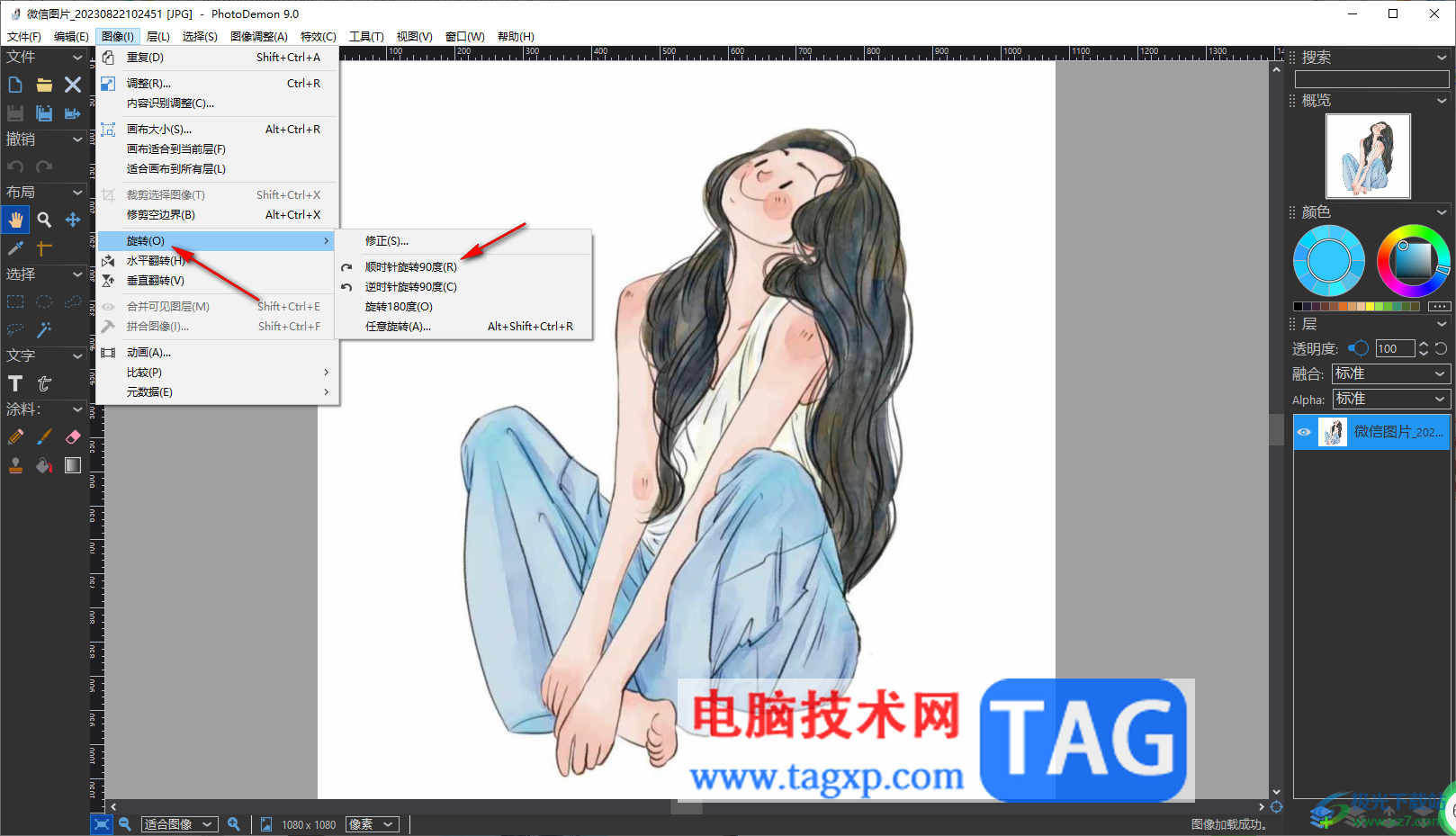Click the zoom out icon in status bar
The width and height of the screenshot is (1456, 836).
click(x=125, y=824)
